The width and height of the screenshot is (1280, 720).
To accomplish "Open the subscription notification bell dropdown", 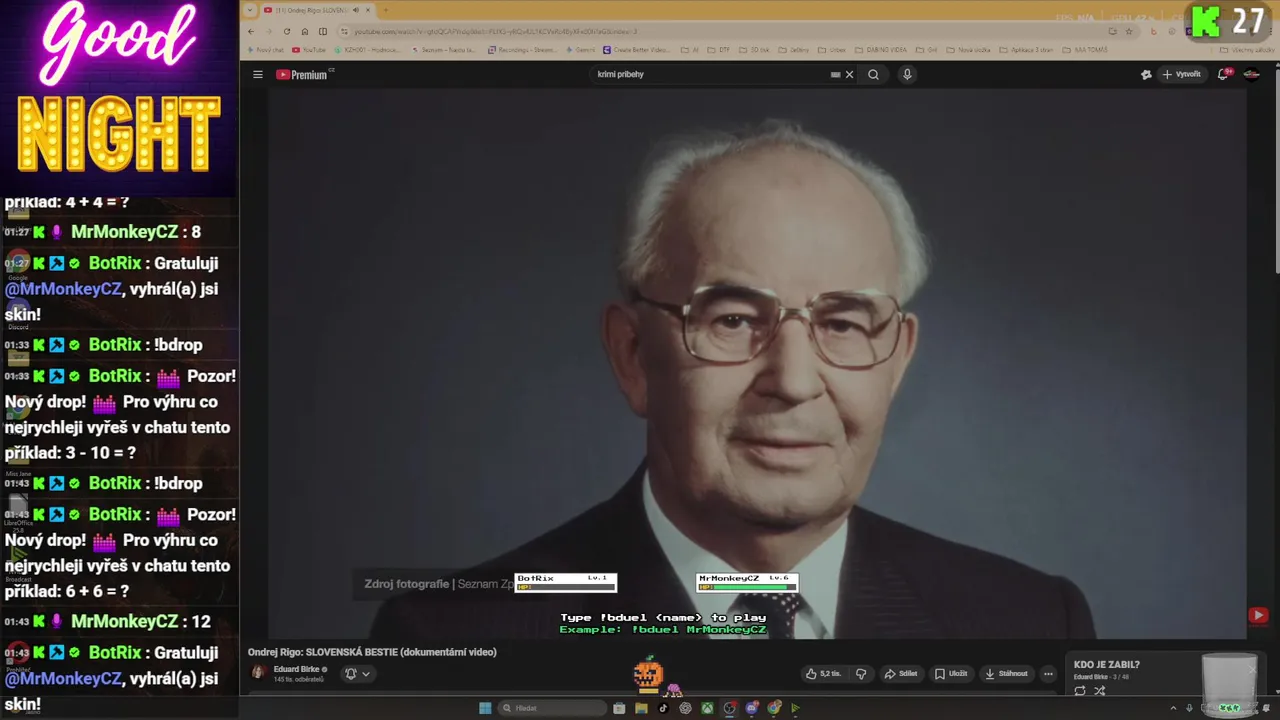I will [357, 674].
